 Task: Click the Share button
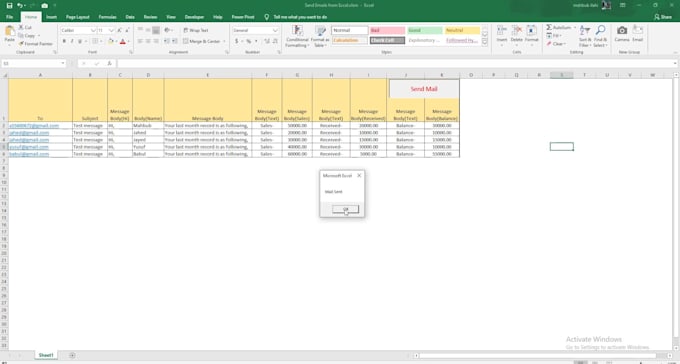coord(663,17)
